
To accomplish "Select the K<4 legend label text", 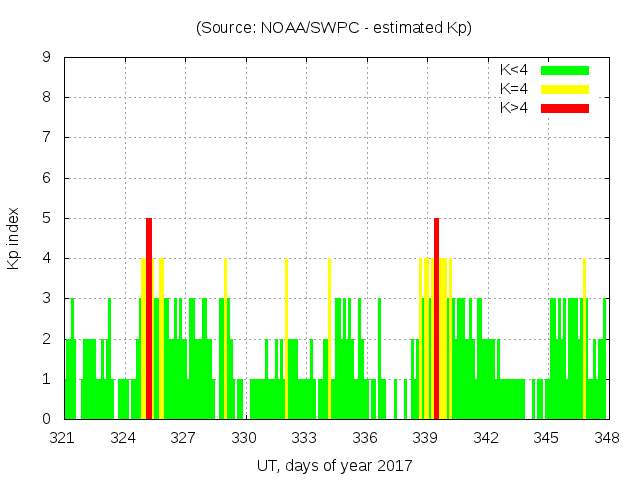I will (515, 70).
